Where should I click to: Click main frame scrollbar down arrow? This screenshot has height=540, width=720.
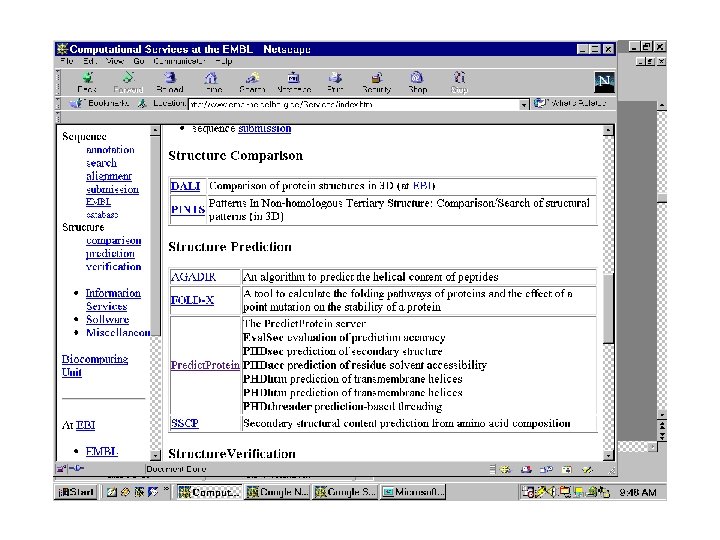608,456
